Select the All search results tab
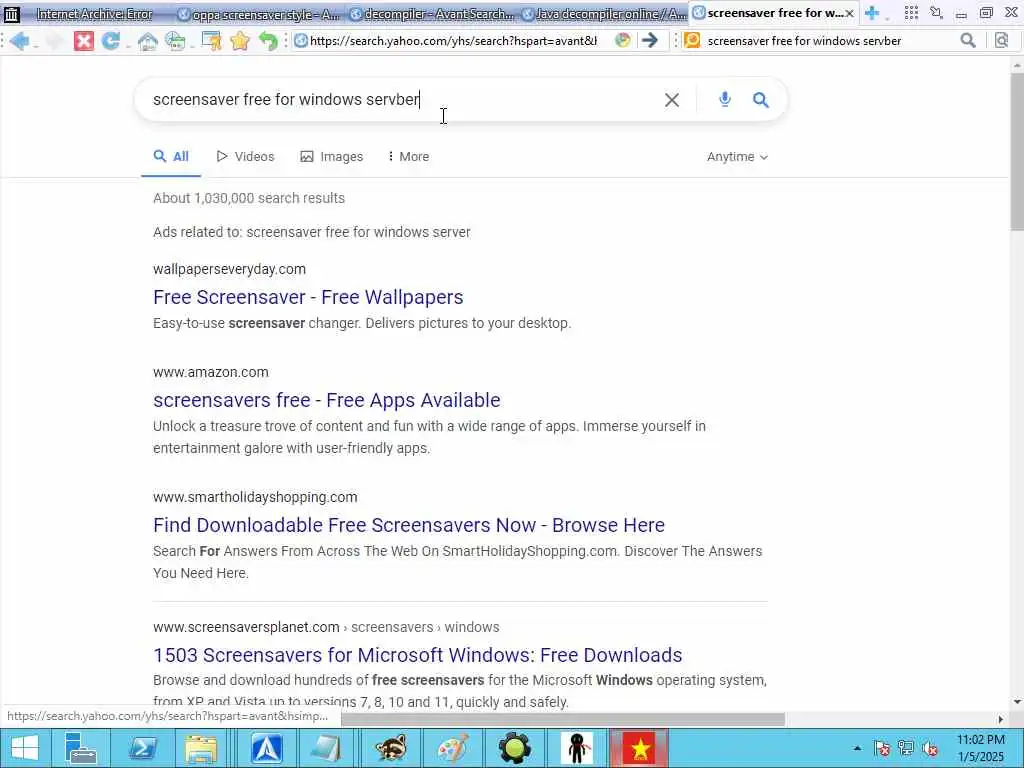The width and height of the screenshot is (1024, 768). click(171, 157)
